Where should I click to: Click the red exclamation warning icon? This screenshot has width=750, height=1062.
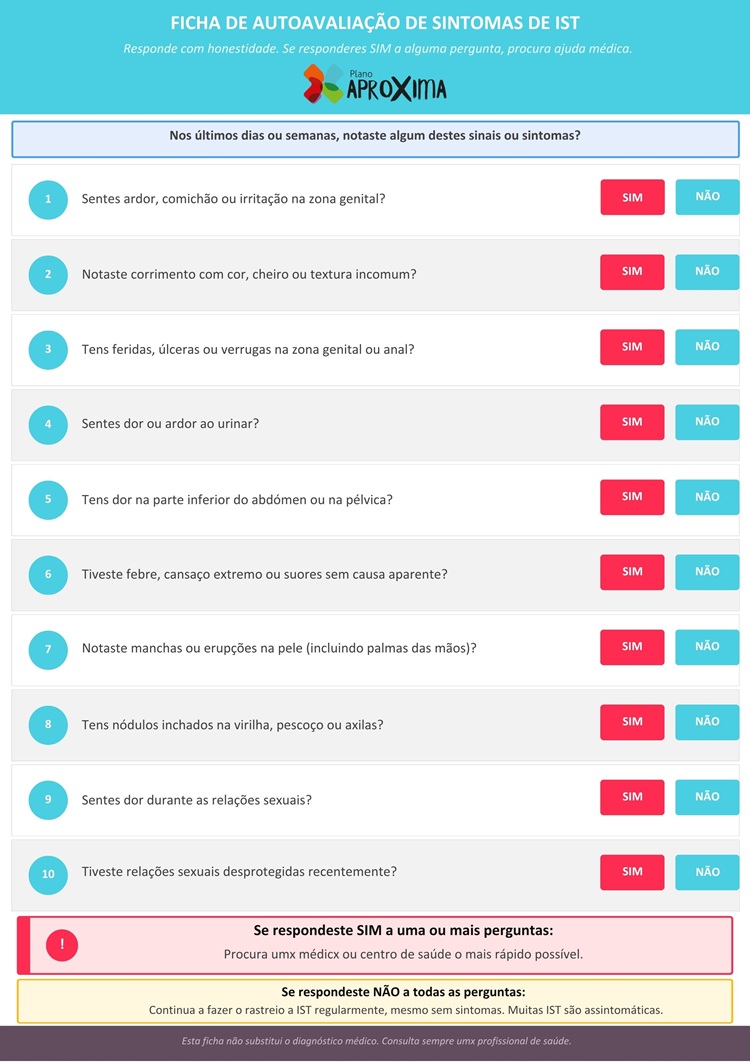(62, 944)
